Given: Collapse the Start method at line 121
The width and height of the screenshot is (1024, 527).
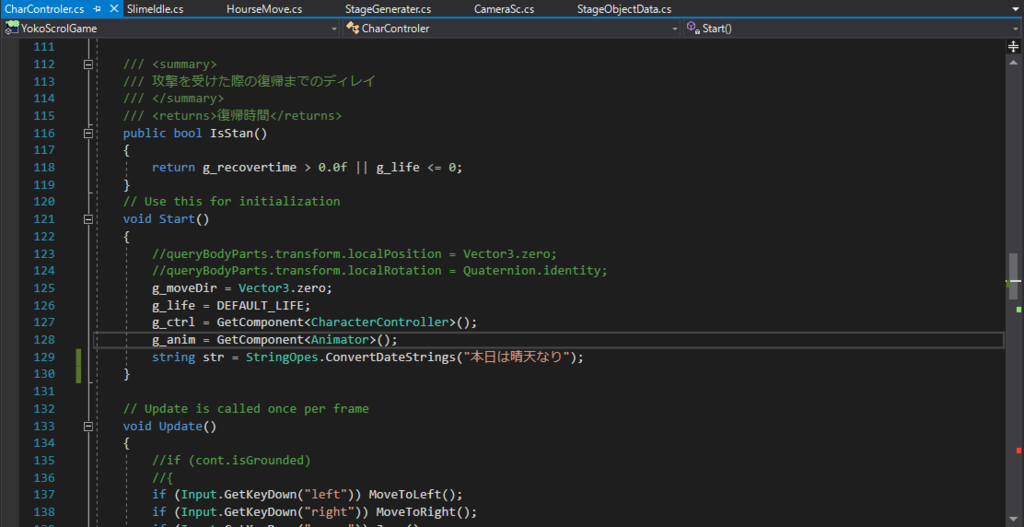Looking at the screenshot, I should [x=88, y=219].
